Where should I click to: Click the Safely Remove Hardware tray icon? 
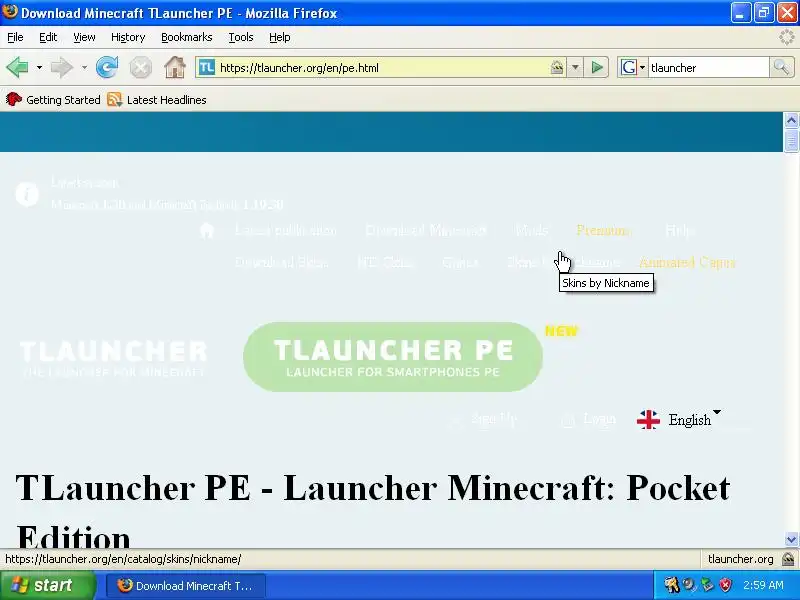[x=707, y=585]
